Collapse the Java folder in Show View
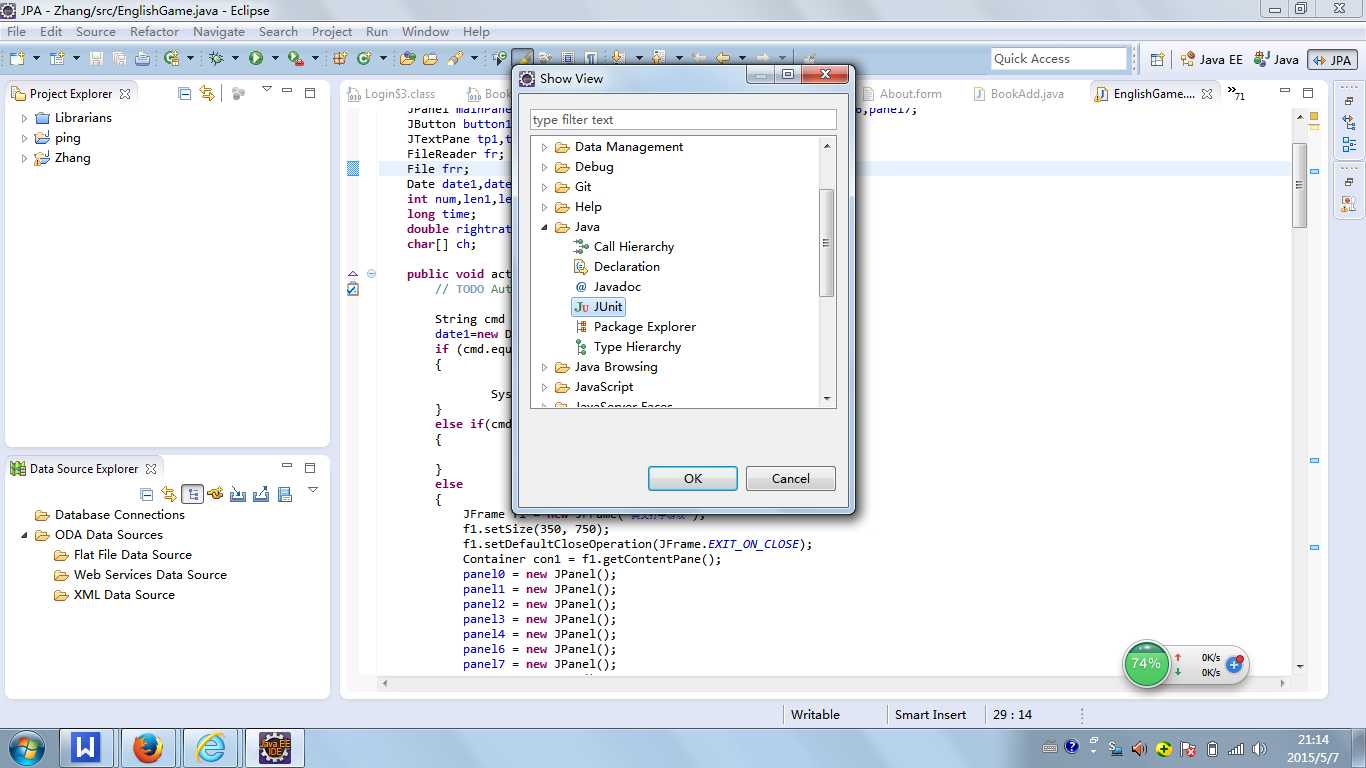This screenshot has height=768, width=1366. 545,227
